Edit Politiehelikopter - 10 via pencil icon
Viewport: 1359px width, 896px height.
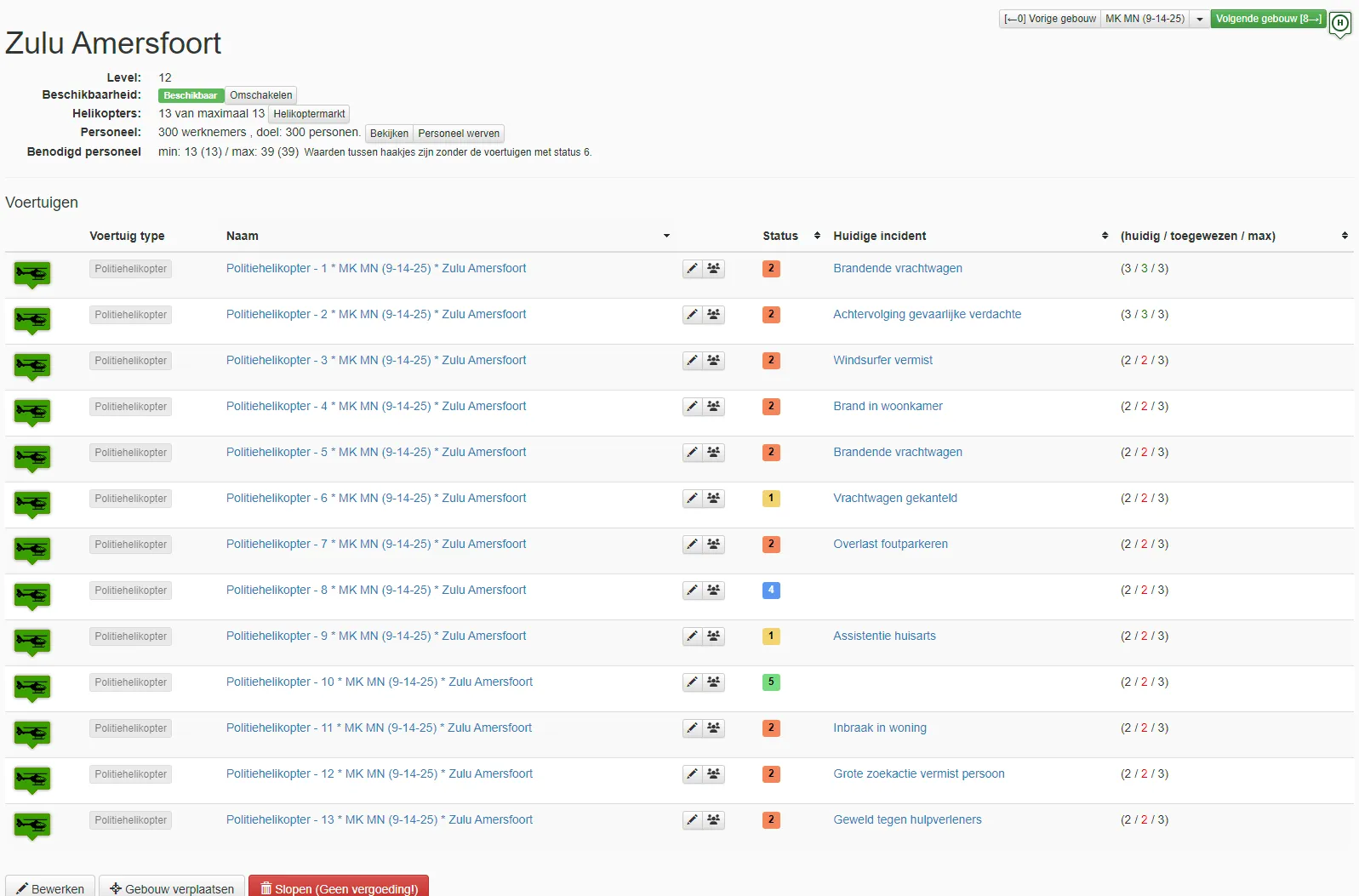pos(693,682)
